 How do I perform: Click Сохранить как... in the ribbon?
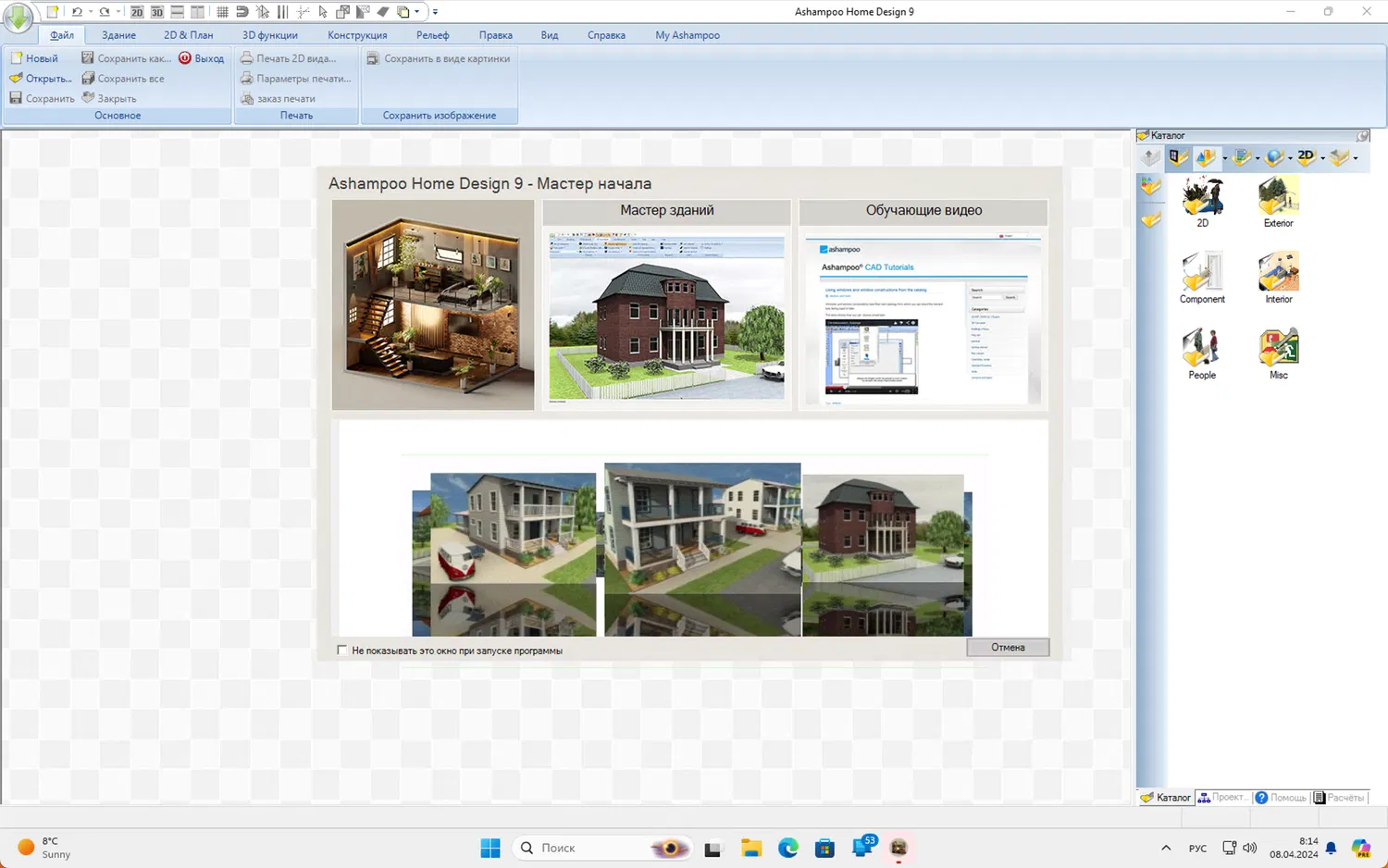(x=126, y=58)
